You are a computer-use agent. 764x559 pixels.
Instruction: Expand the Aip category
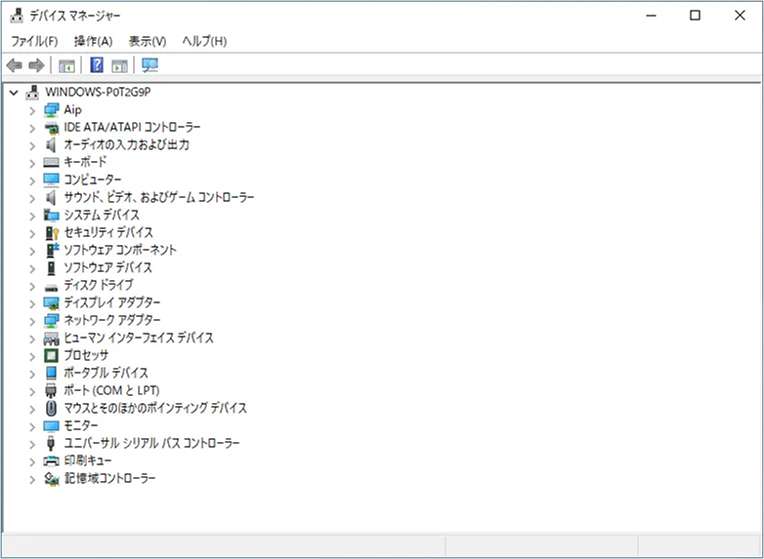[x=32, y=111]
